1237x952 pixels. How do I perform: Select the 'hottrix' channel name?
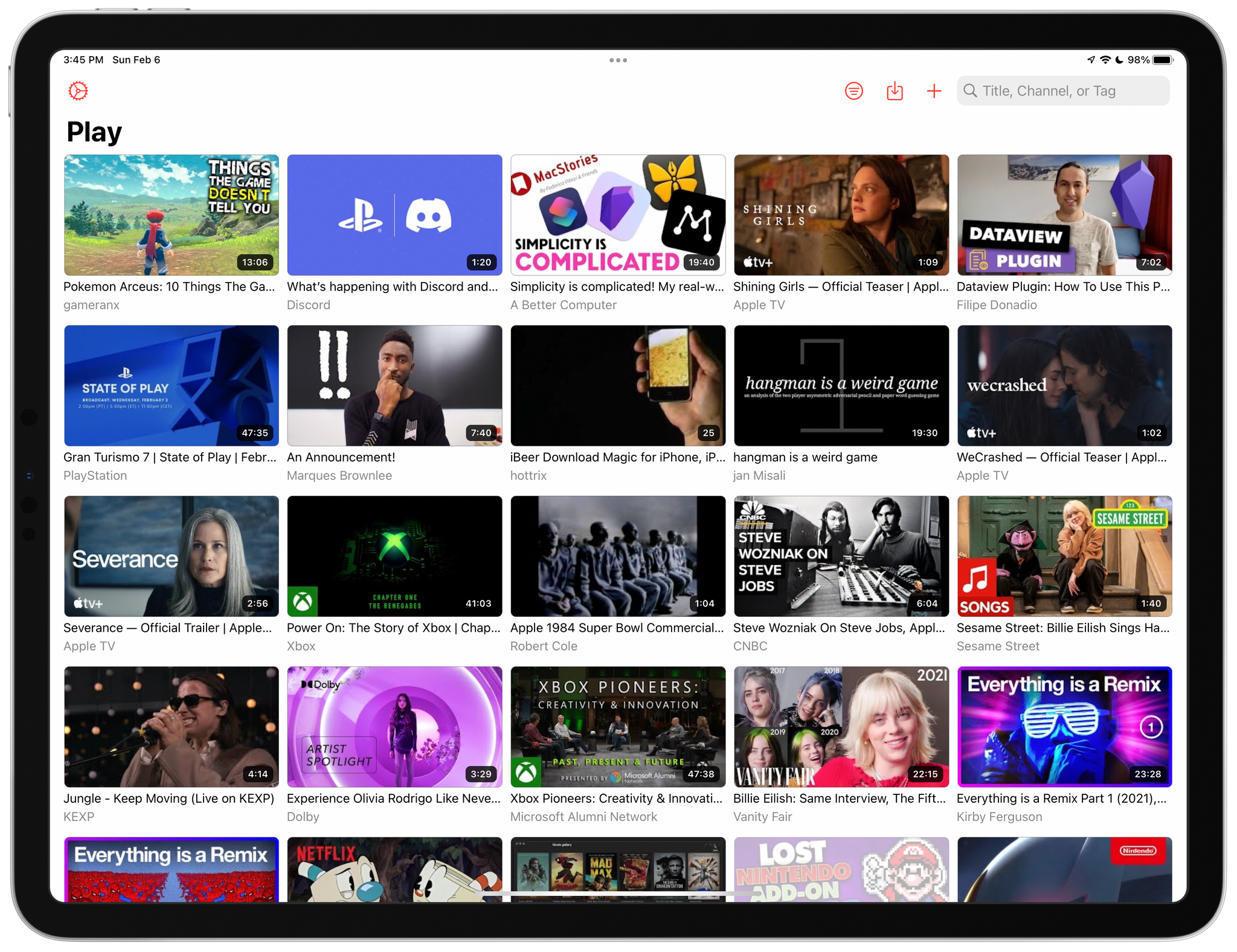[528, 475]
